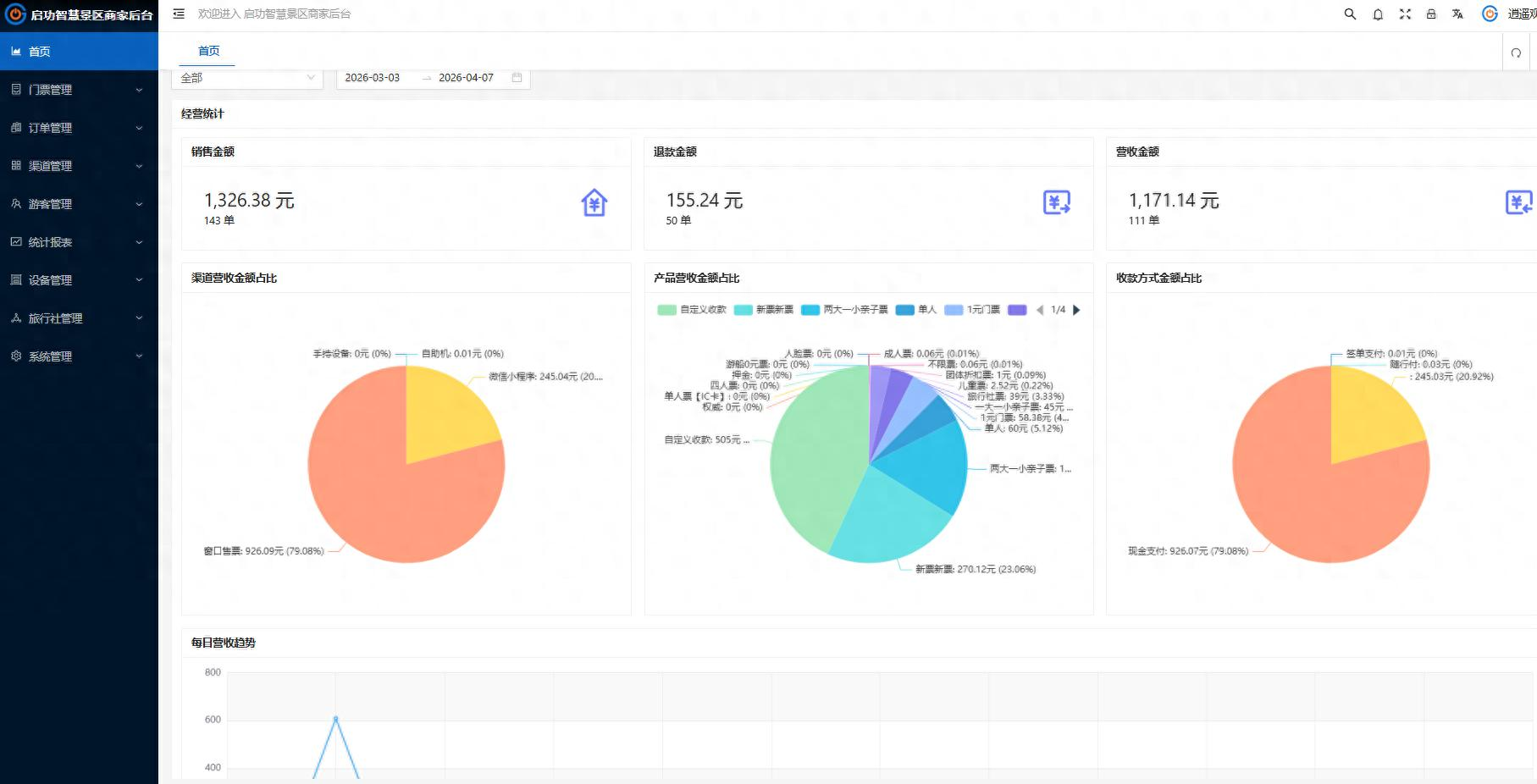This screenshot has height=784, width=1537.
Task: Click the 首页 chart icon in sidebar
Action: (16, 51)
